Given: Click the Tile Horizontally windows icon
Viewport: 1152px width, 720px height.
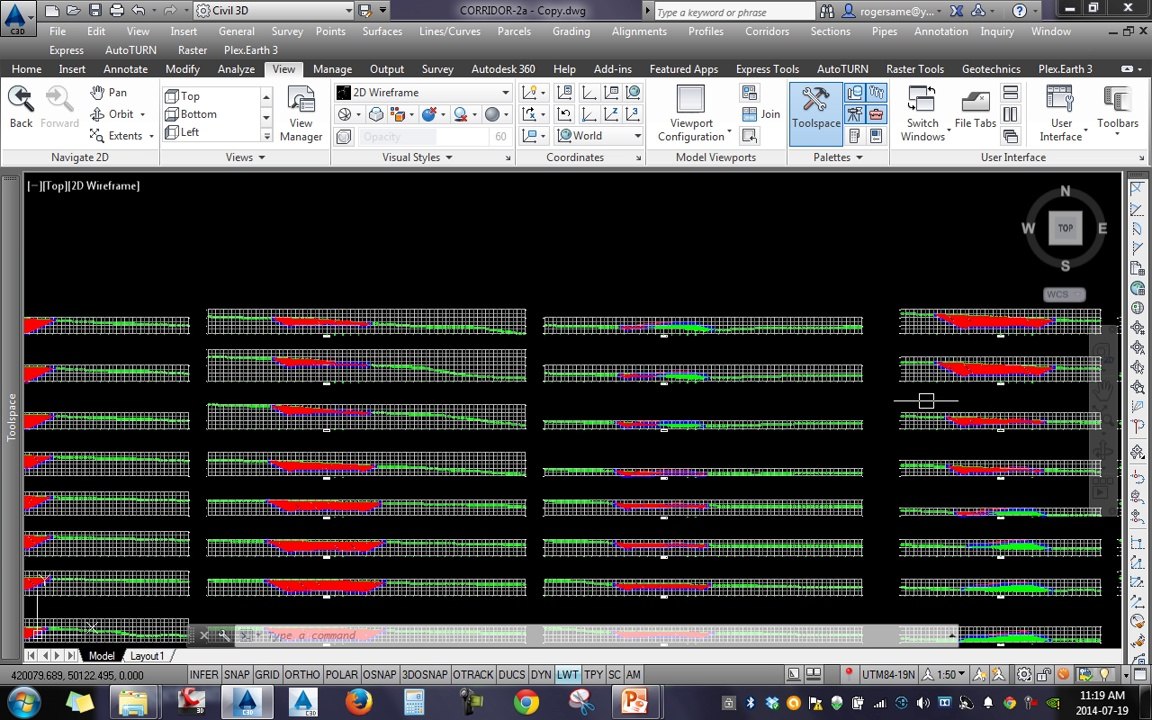Looking at the screenshot, I should click(1011, 93).
